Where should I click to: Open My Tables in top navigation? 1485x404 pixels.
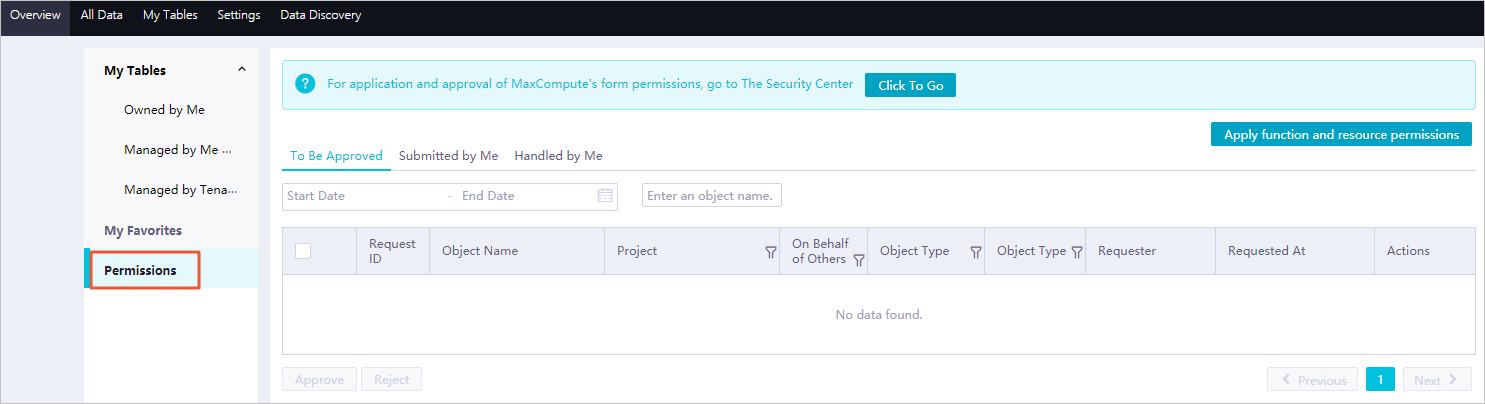(170, 15)
